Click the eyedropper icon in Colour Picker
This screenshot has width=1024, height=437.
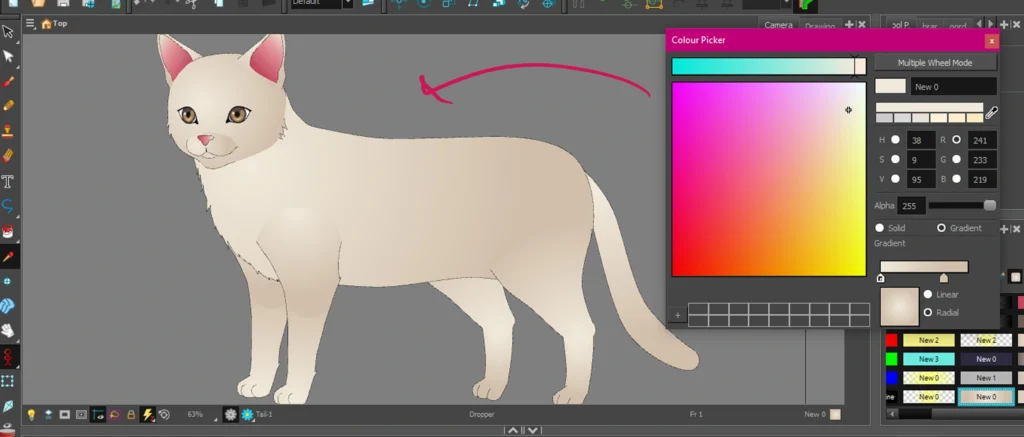pyautogui.click(x=991, y=112)
